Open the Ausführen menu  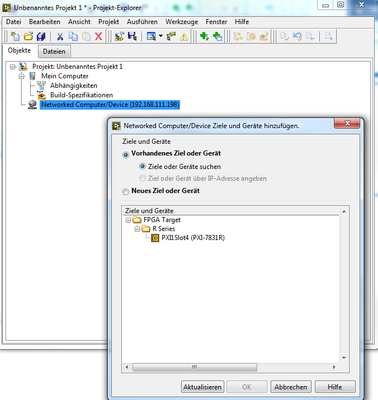(142, 22)
